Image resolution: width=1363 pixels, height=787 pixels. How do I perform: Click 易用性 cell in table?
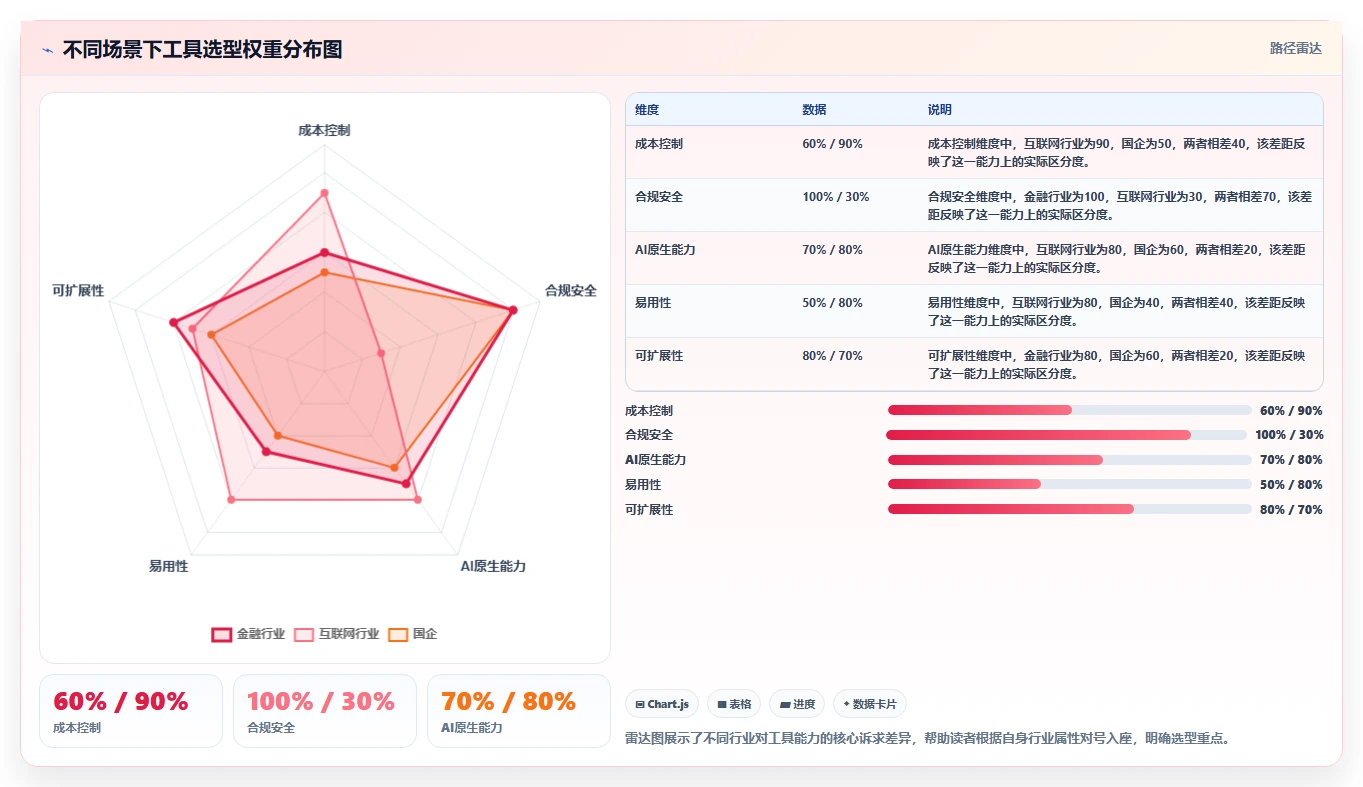tap(653, 303)
